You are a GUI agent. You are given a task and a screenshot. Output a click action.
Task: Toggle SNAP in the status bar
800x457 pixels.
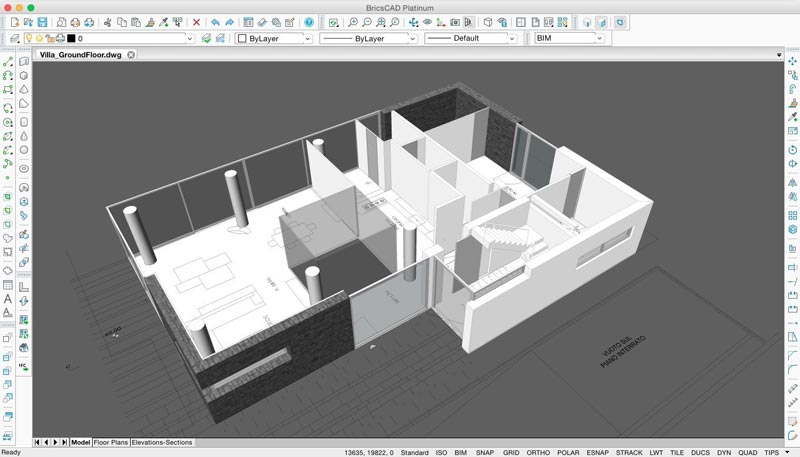point(485,452)
